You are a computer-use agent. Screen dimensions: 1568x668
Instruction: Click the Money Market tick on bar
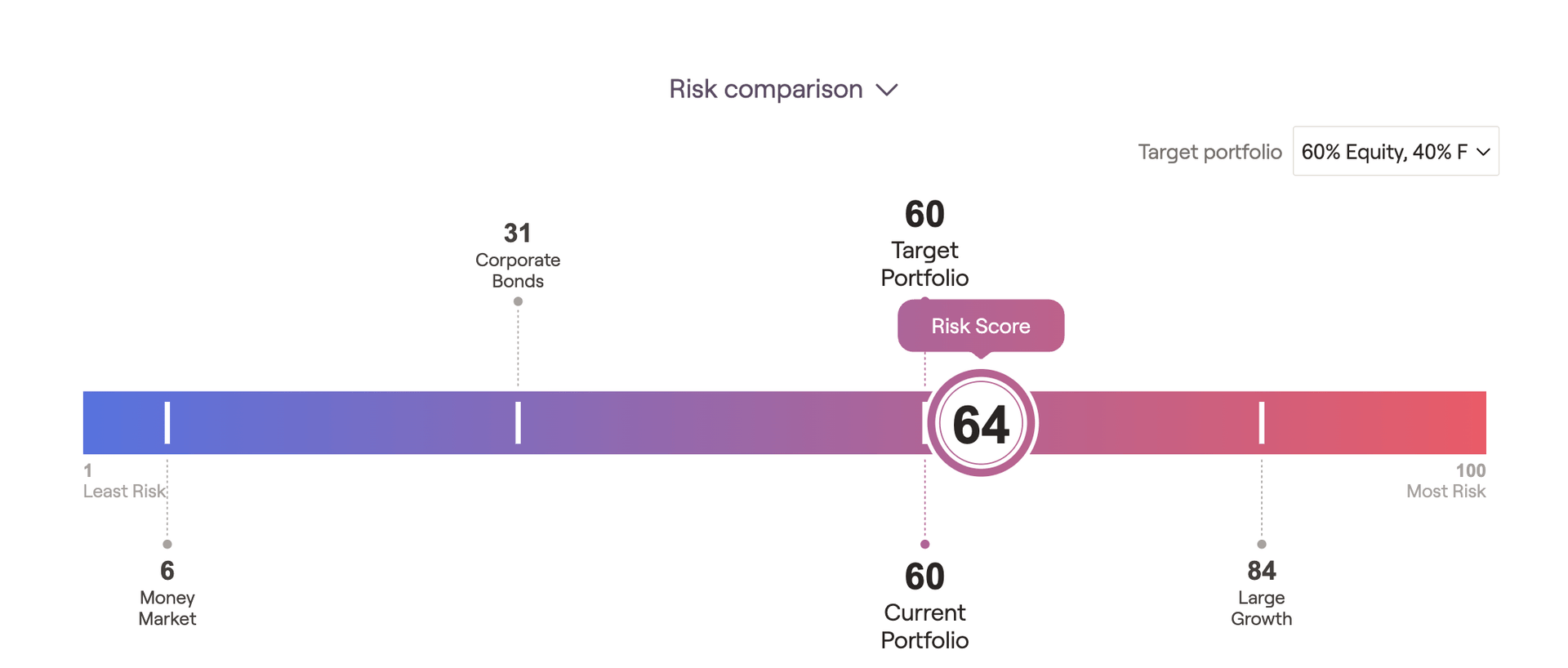(x=167, y=422)
